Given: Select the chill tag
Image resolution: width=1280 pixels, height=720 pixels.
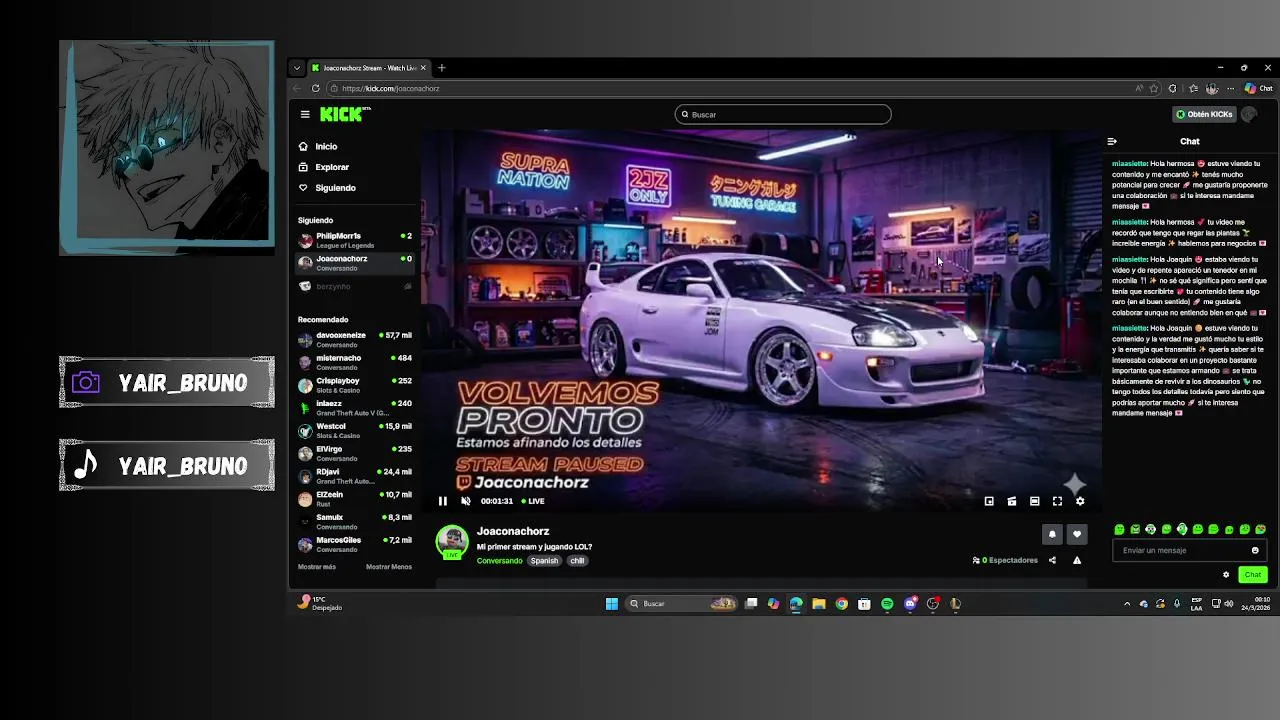Looking at the screenshot, I should [577, 561].
